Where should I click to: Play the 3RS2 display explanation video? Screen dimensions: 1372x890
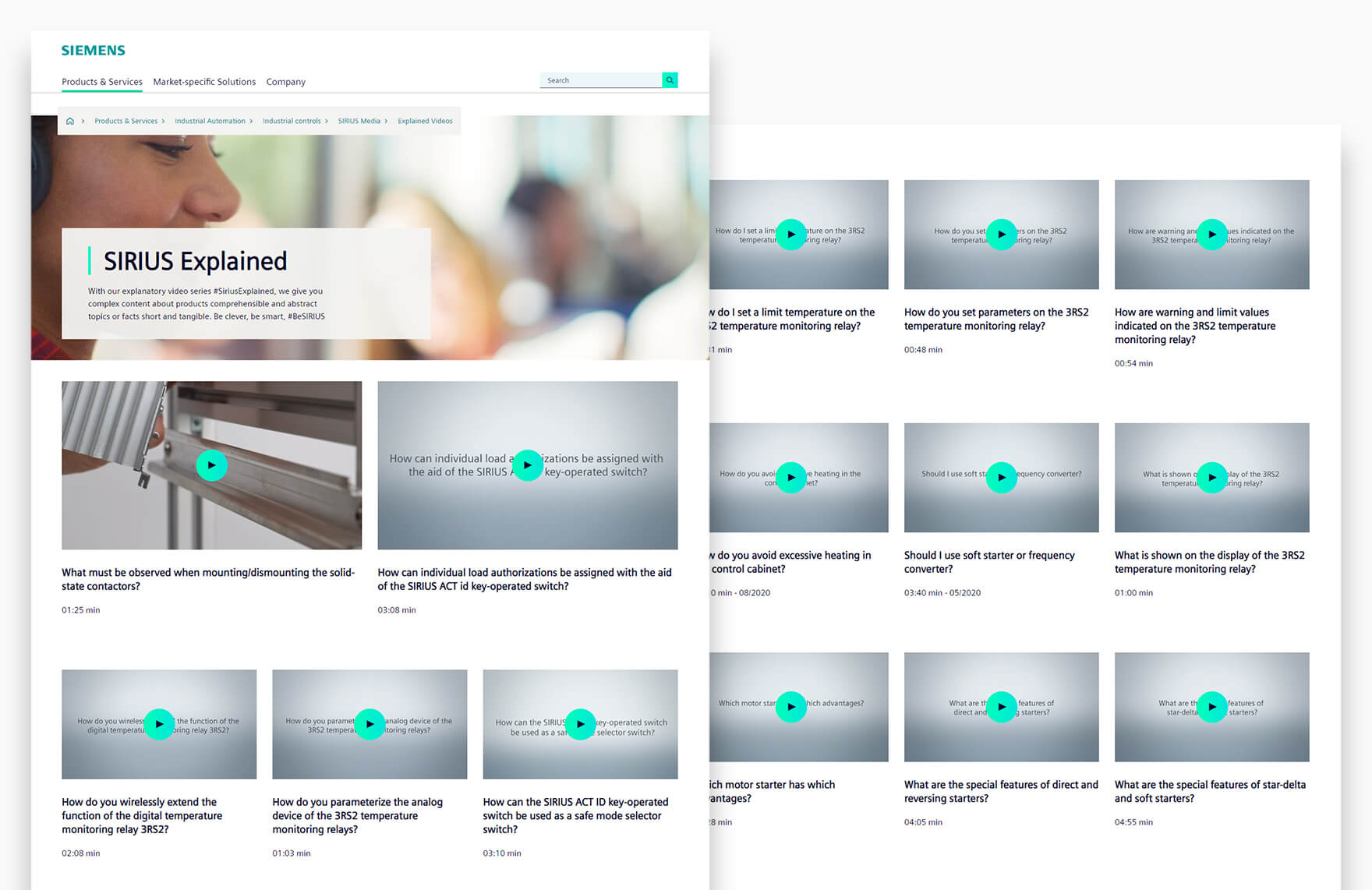coord(1212,478)
